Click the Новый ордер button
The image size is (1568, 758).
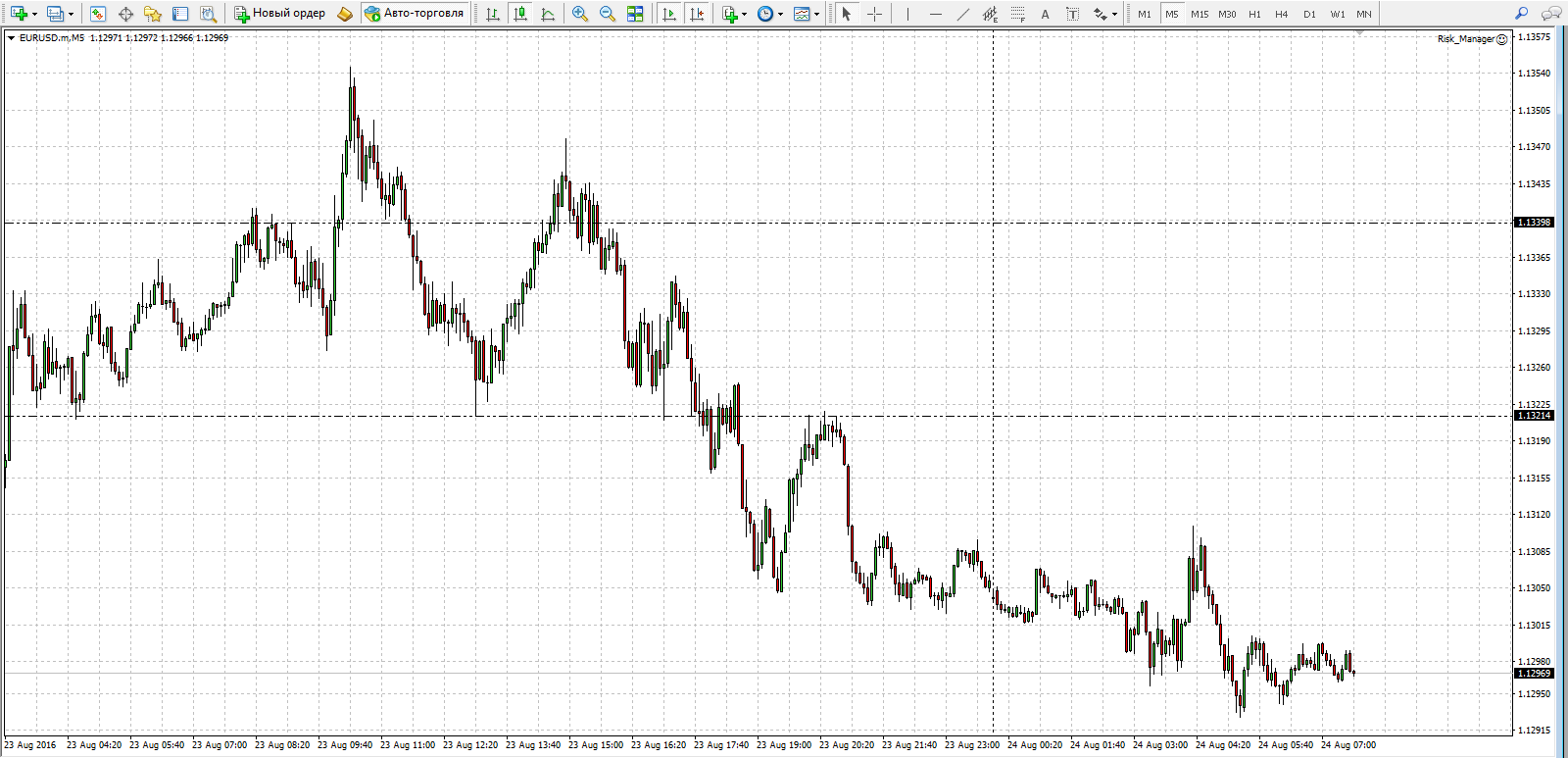pos(280,14)
